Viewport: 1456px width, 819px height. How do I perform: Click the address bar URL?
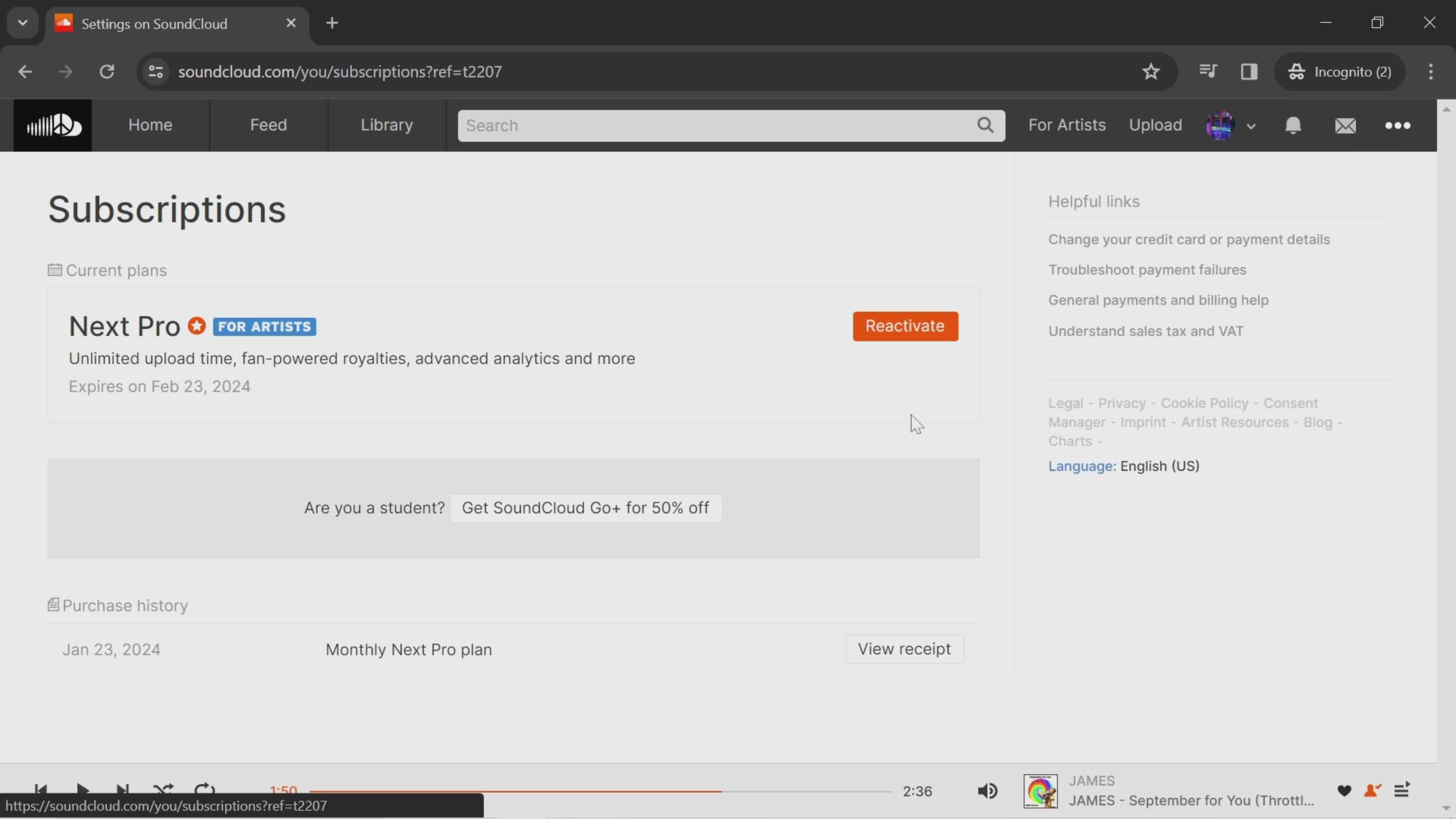[x=340, y=72]
